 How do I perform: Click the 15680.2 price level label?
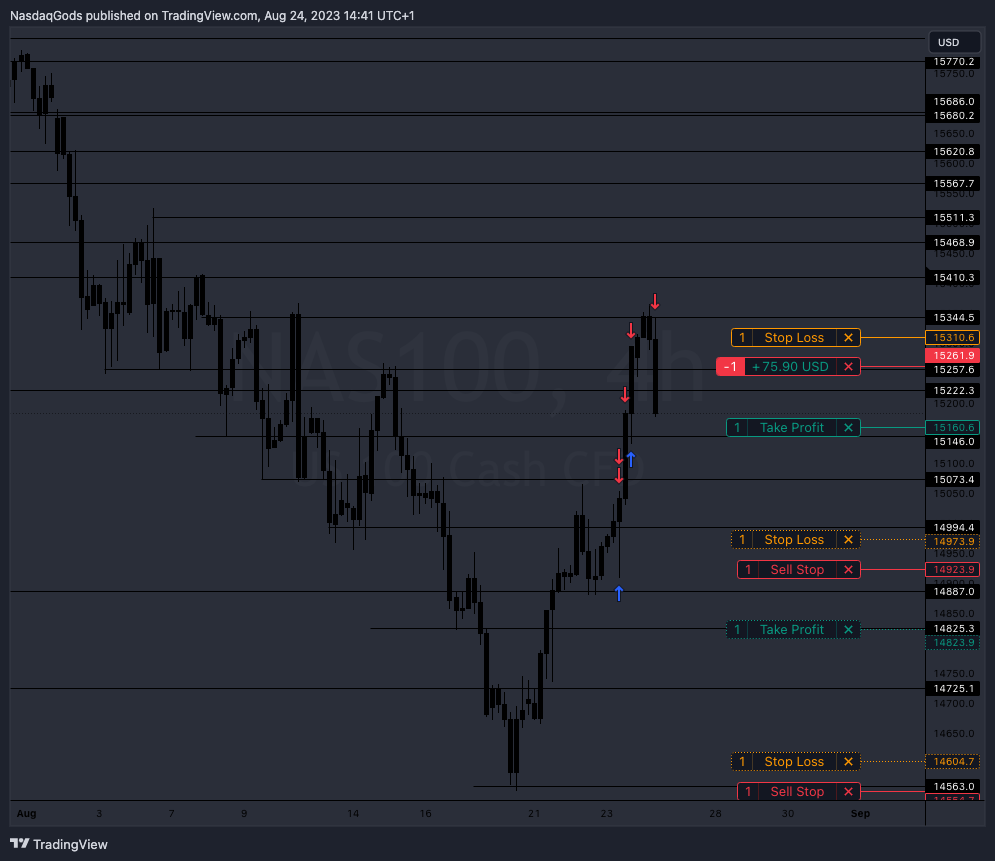(952, 115)
